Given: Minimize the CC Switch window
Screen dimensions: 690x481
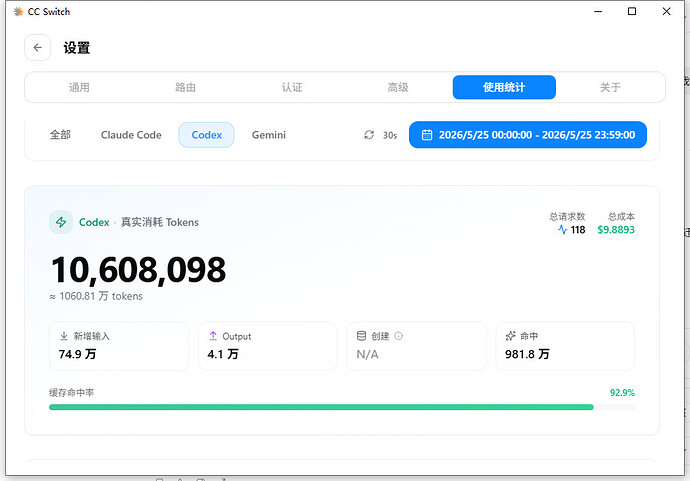Looking at the screenshot, I should pyautogui.click(x=598, y=11).
